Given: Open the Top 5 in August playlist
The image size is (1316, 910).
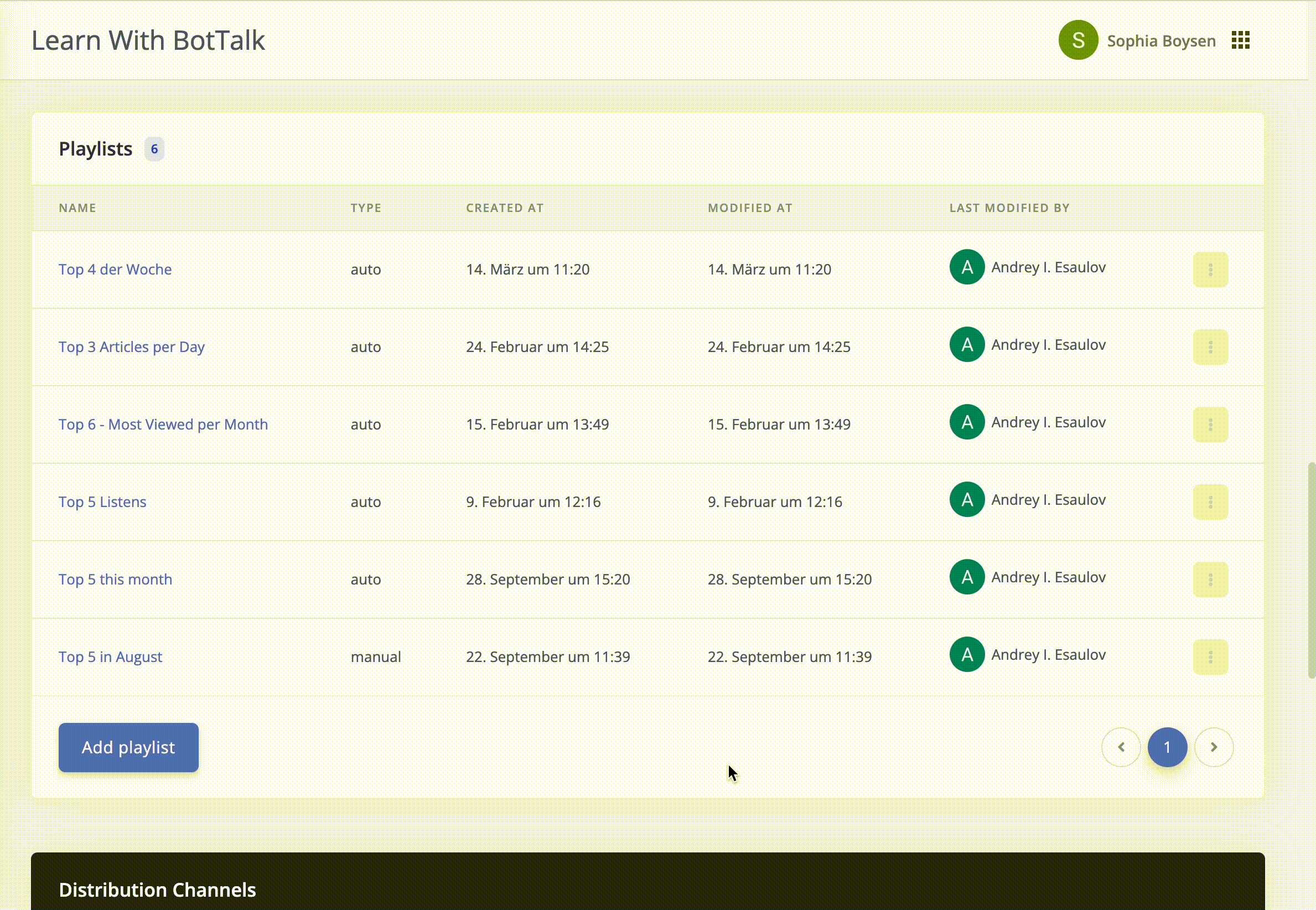Looking at the screenshot, I should tap(110, 658).
